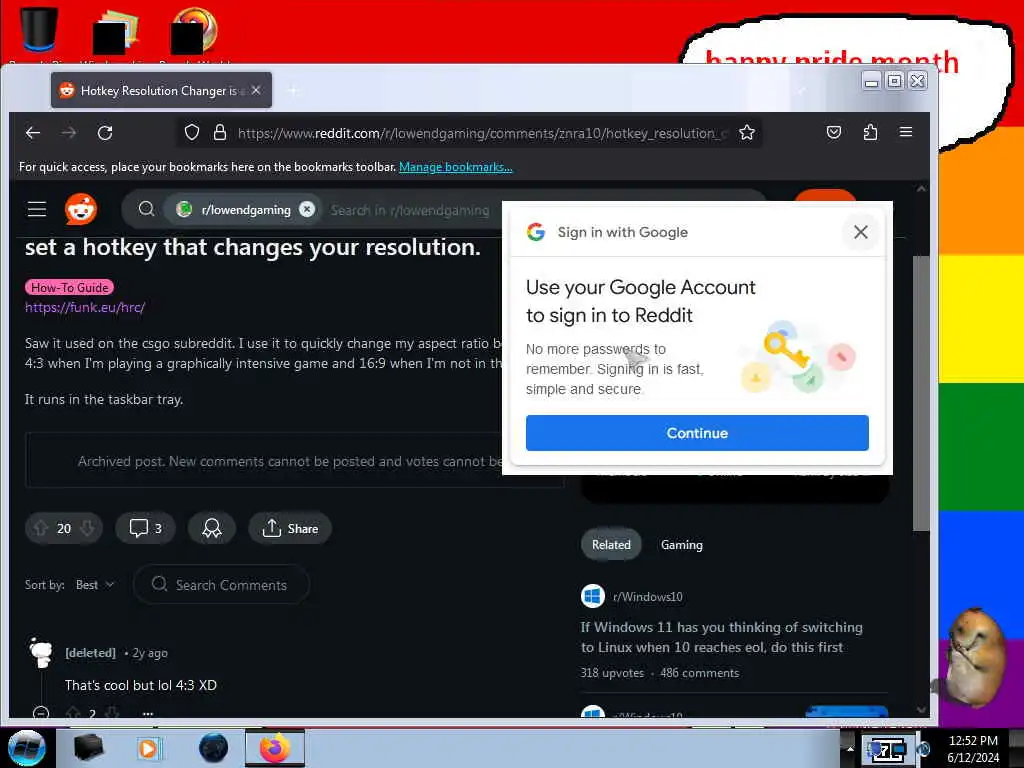Open the funk.eu/hrc link

[85, 307]
